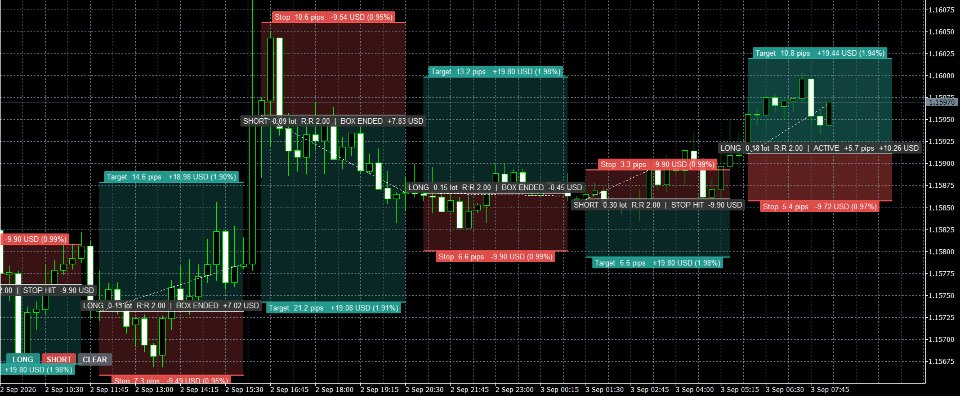The width and height of the screenshot is (960, 396).
Task: Click the 1.15925 price axis label
Action: coord(943,141)
